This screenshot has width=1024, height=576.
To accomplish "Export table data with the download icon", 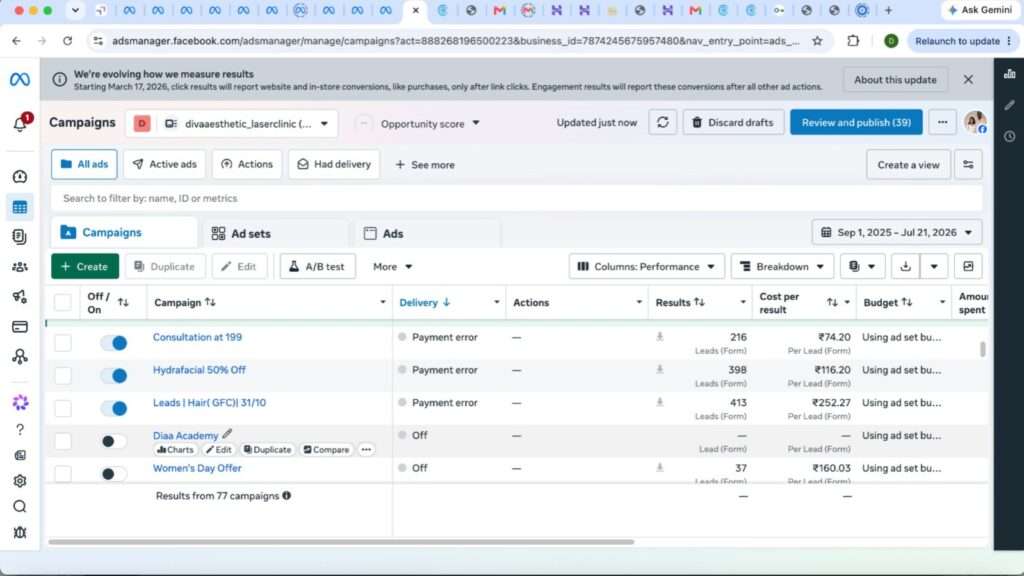I will [x=905, y=266].
